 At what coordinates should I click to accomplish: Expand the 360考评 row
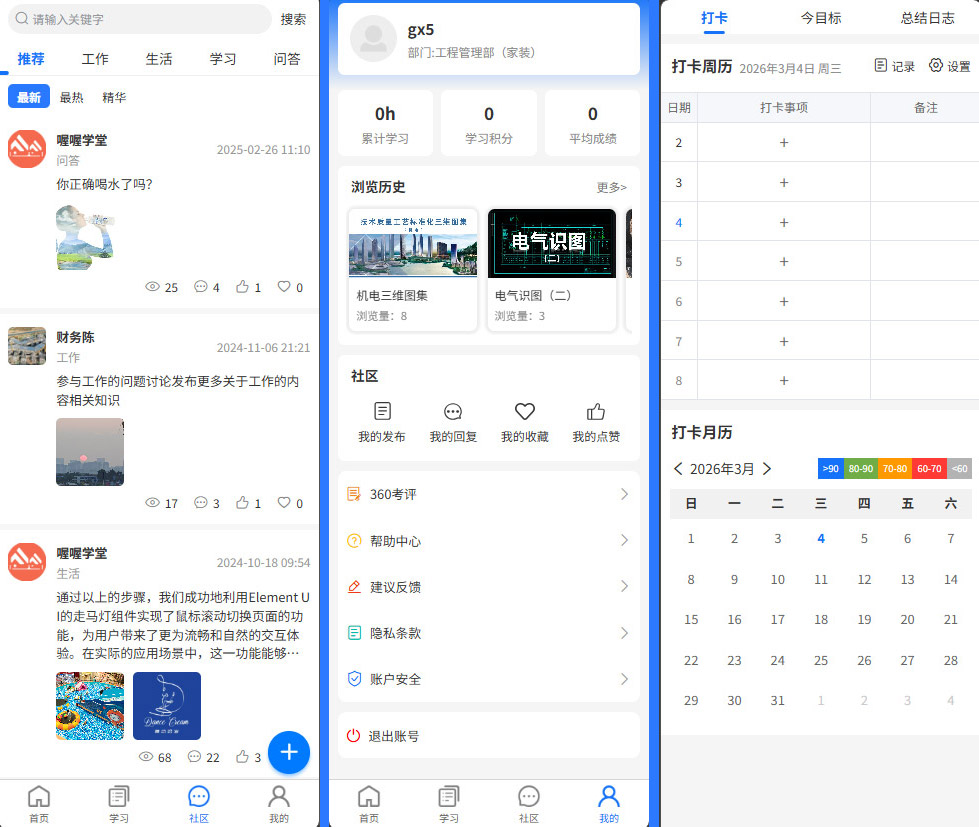tap(489, 494)
